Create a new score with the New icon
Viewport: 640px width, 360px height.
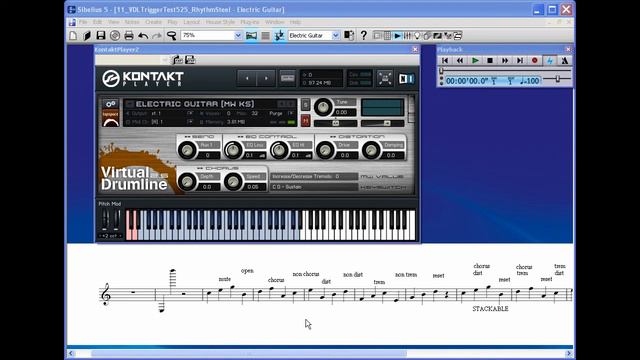coord(73,36)
